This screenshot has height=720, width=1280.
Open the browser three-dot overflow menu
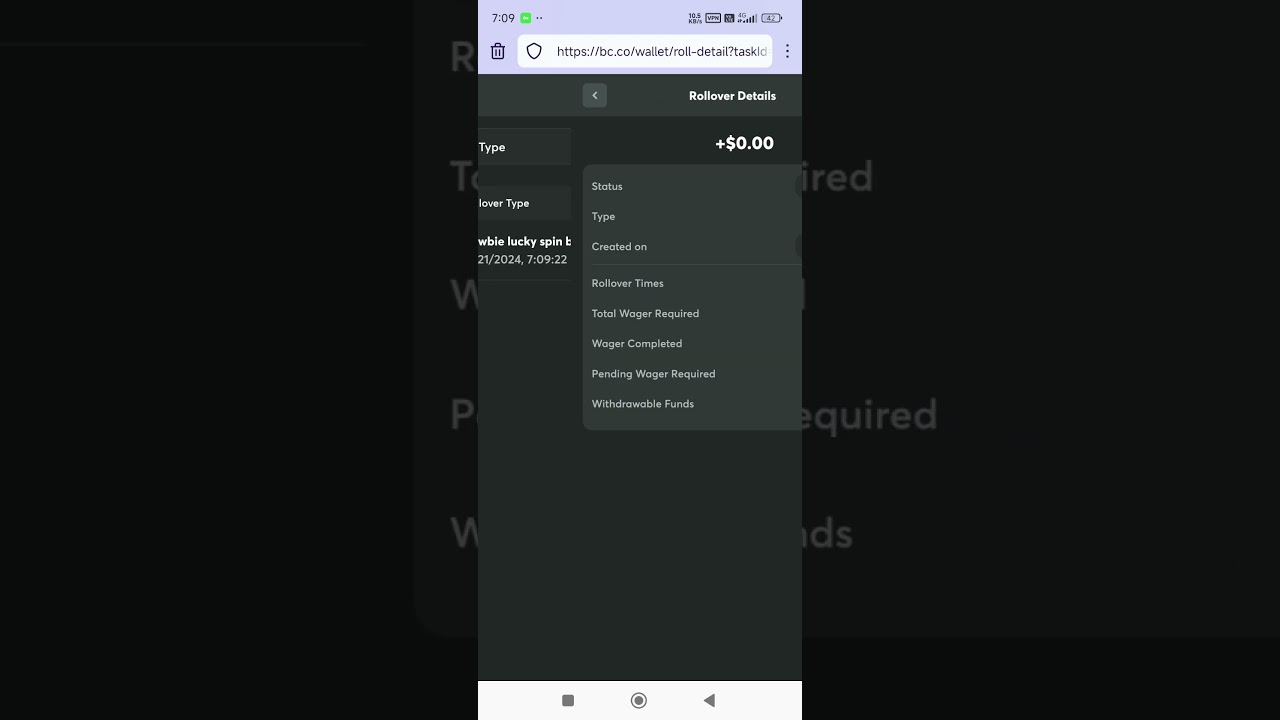coord(787,51)
